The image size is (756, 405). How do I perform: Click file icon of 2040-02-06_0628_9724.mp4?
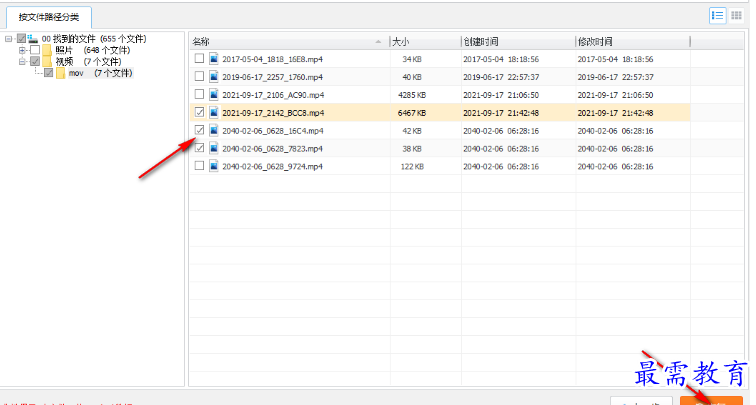pos(214,166)
